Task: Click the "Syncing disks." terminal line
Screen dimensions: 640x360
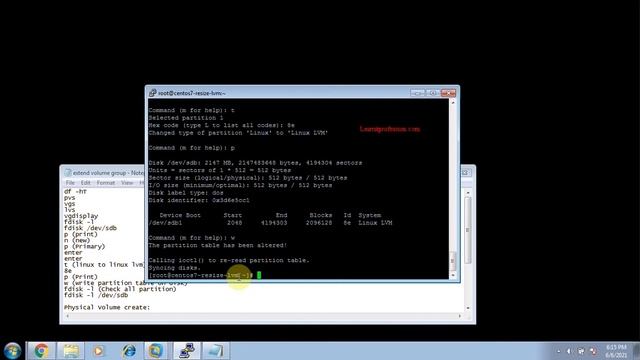Action: [175, 268]
